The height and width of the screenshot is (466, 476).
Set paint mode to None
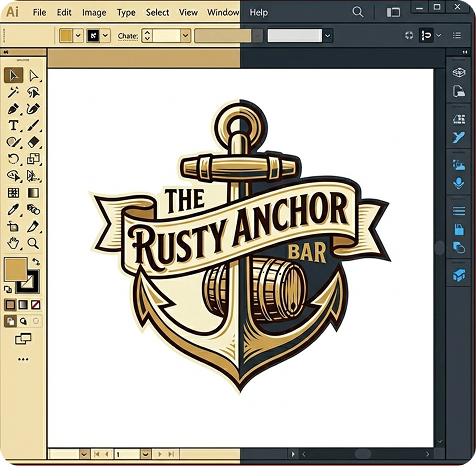[x=36, y=305]
